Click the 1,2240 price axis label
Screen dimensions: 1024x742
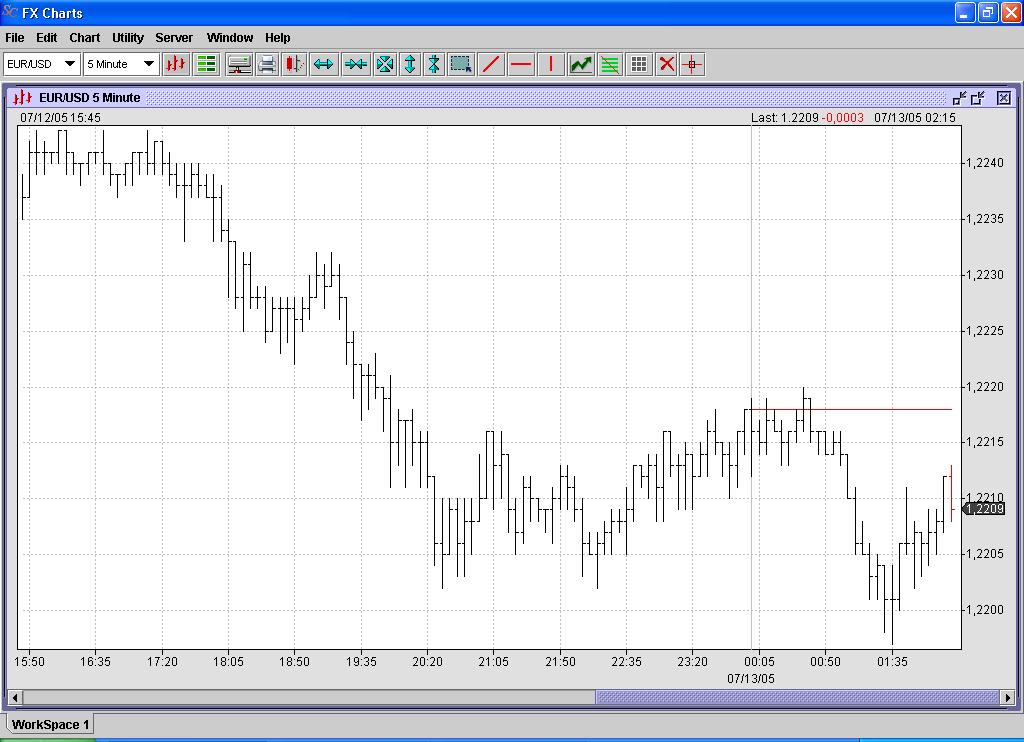click(985, 163)
